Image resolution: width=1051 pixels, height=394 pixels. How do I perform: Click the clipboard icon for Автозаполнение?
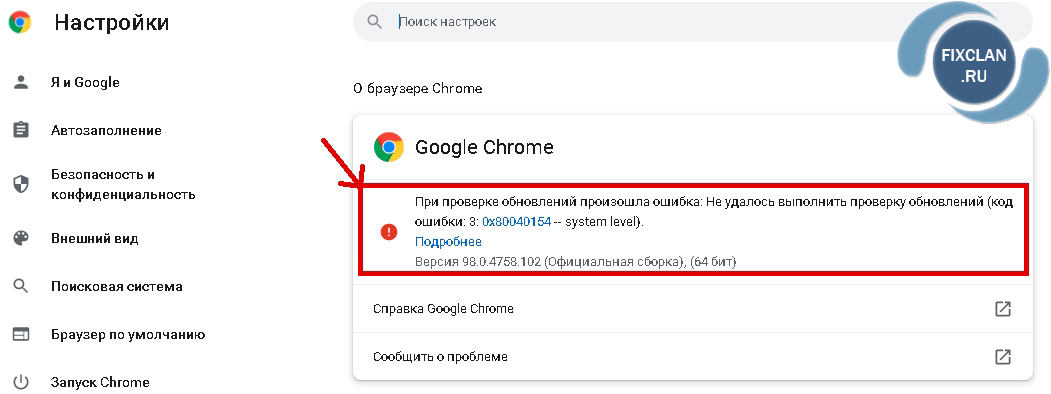pyautogui.click(x=21, y=130)
